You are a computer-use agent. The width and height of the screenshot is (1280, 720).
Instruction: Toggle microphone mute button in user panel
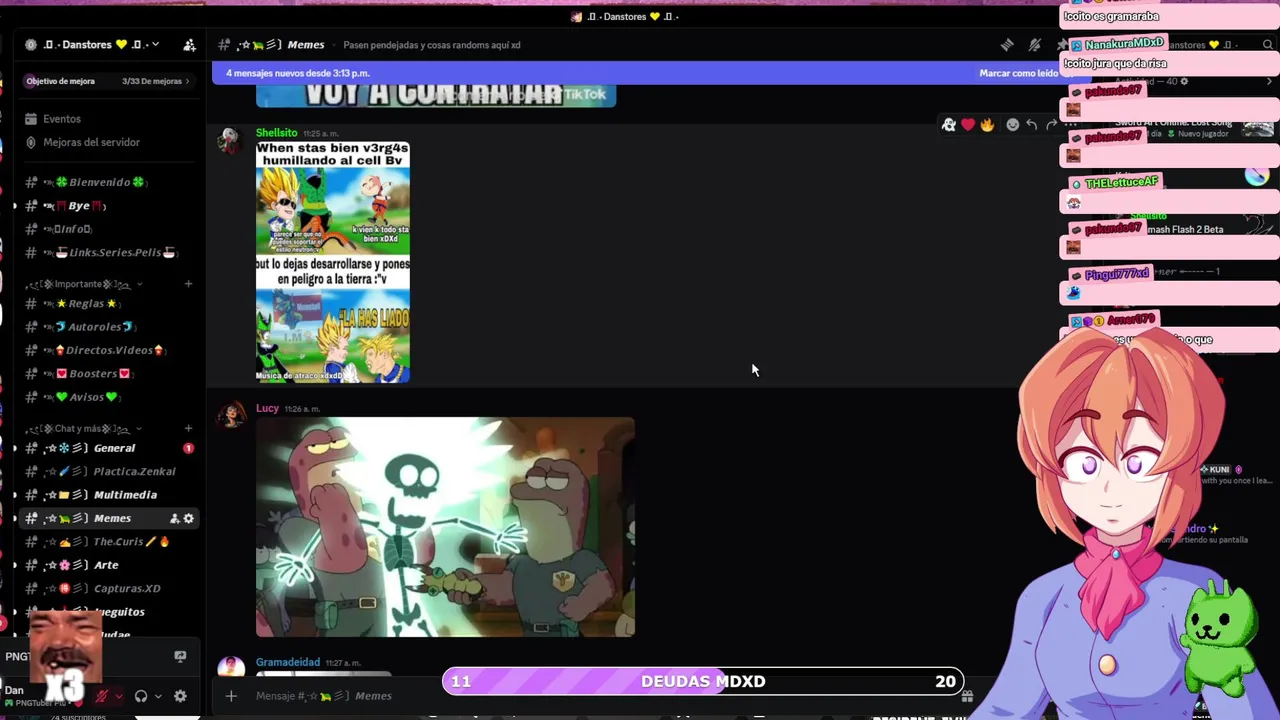point(102,696)
